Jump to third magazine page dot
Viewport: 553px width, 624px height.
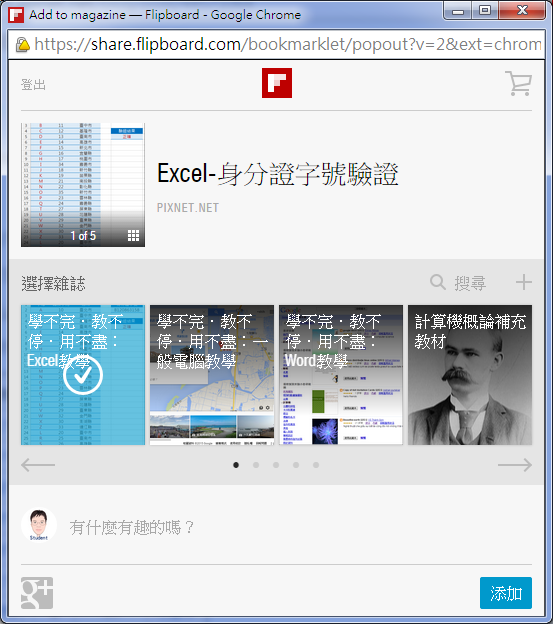click(276, 465)
